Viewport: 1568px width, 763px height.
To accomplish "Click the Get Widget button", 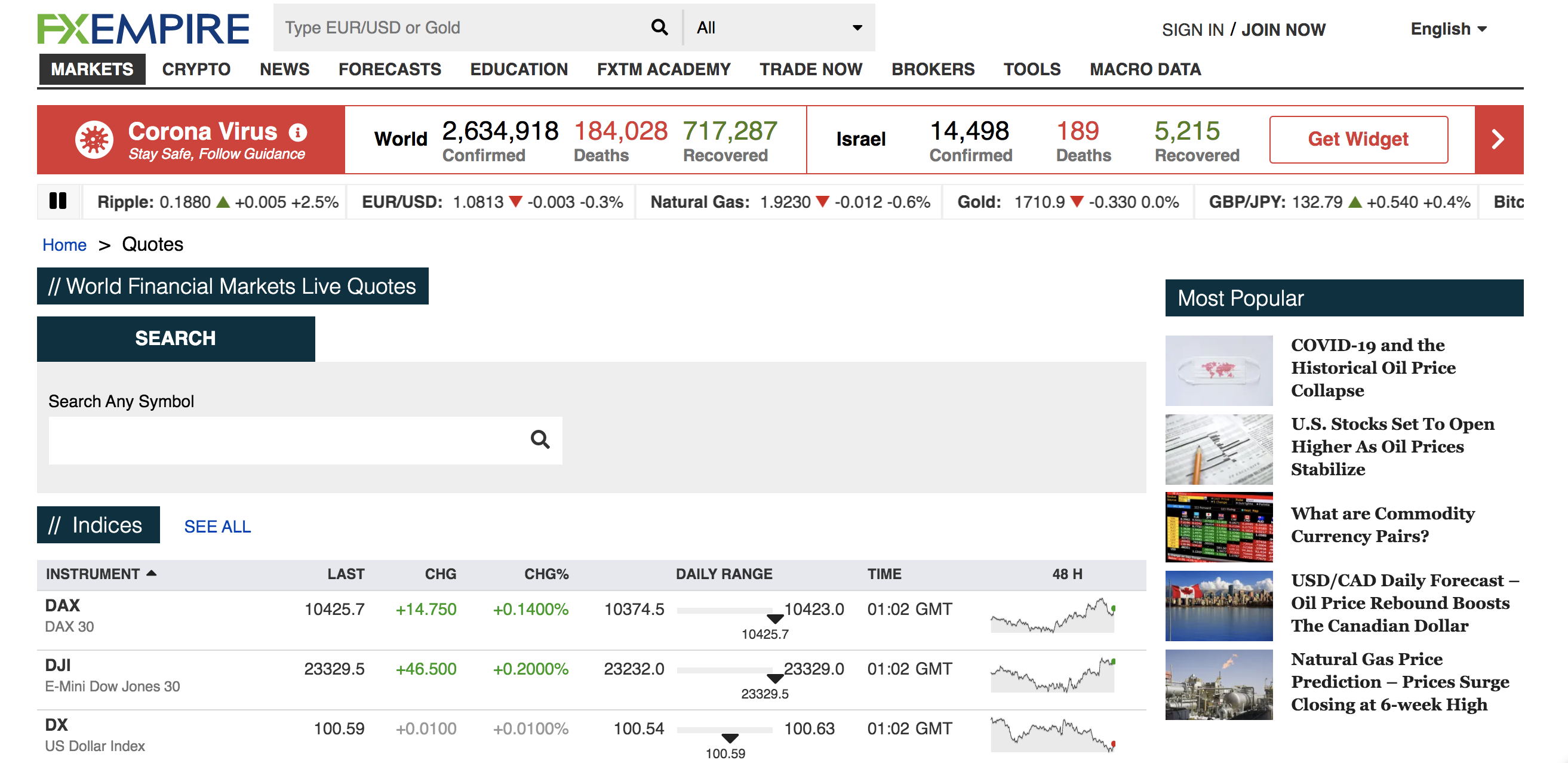I will click(x=1358, y=139).
